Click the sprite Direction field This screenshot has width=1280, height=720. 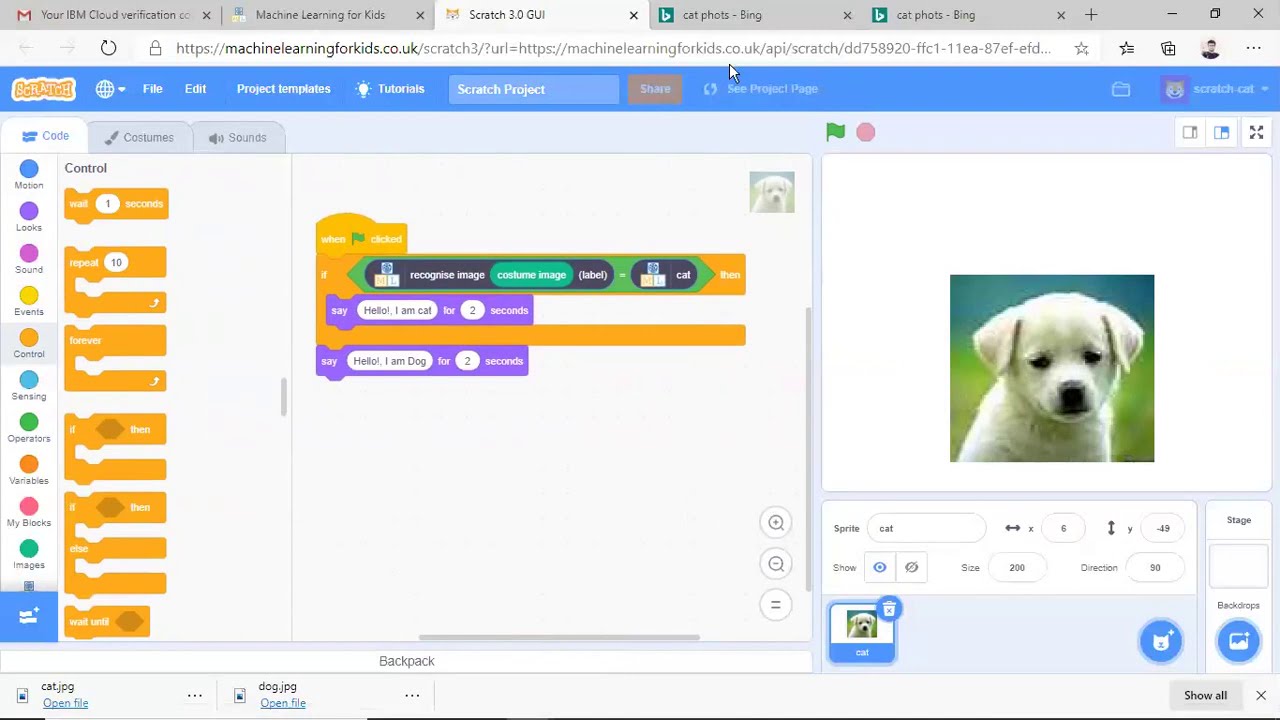coord(1155,567)
